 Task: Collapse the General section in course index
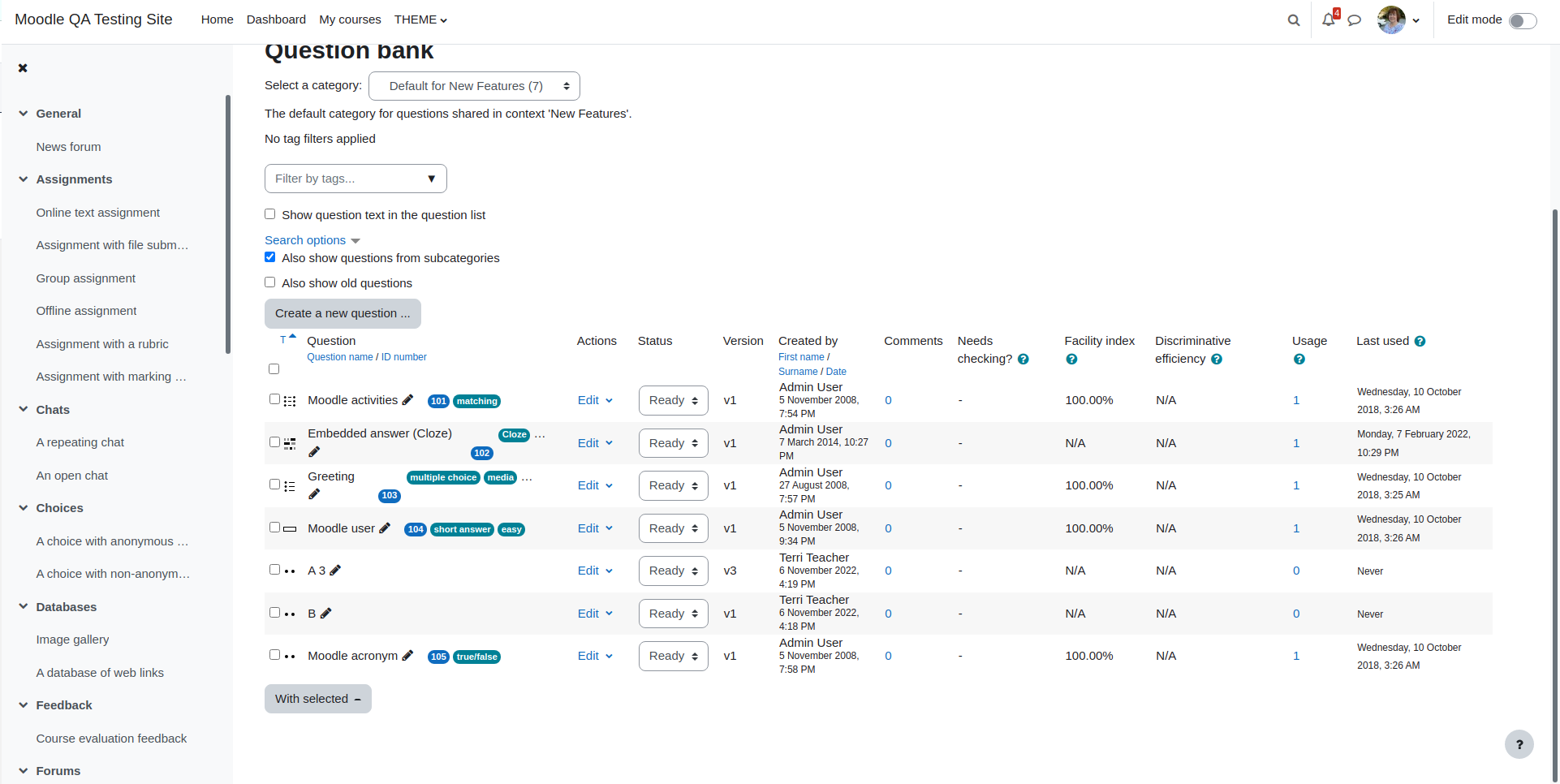24,114
